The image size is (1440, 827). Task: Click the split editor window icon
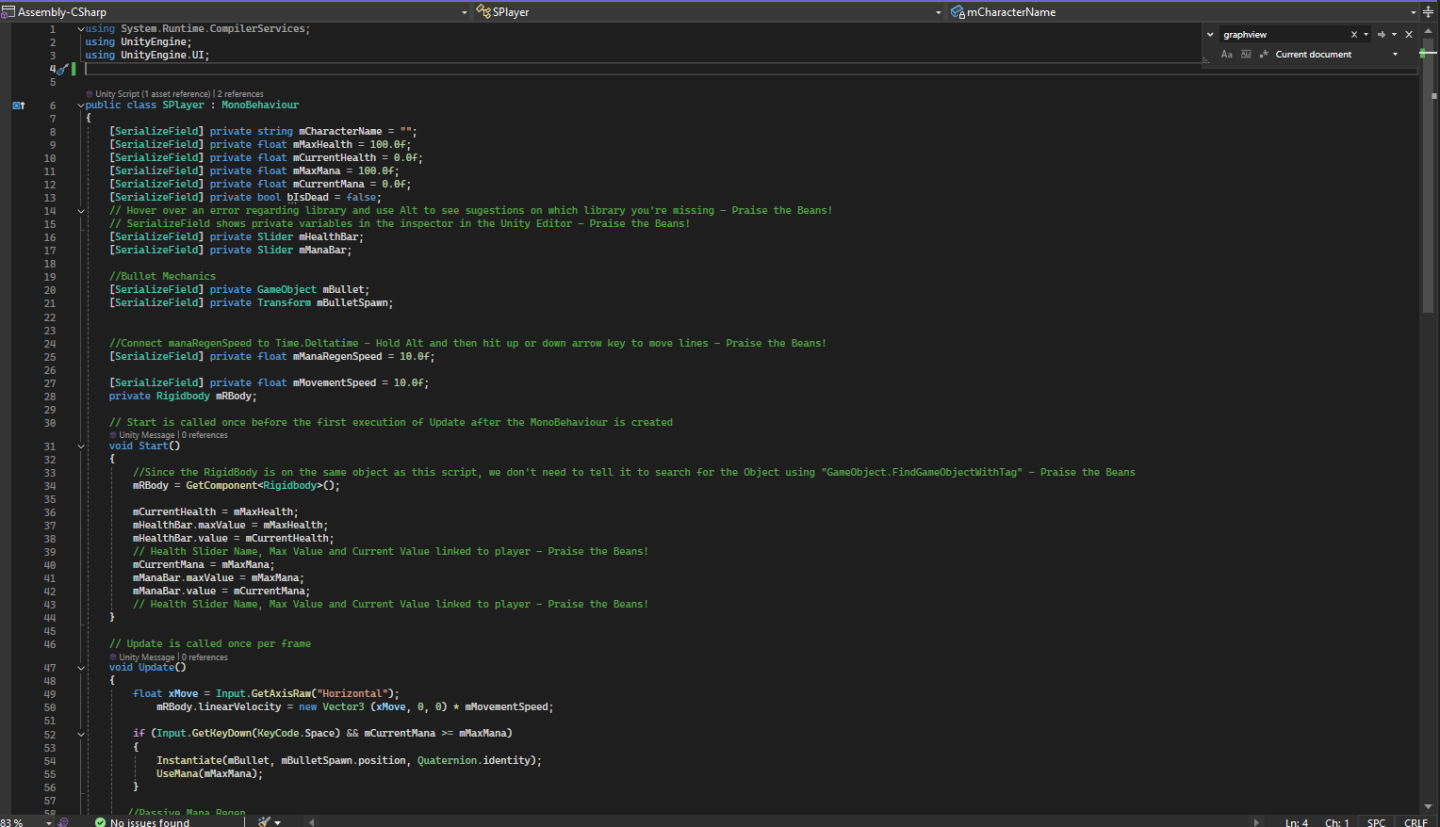click(x=1428, y=12)
